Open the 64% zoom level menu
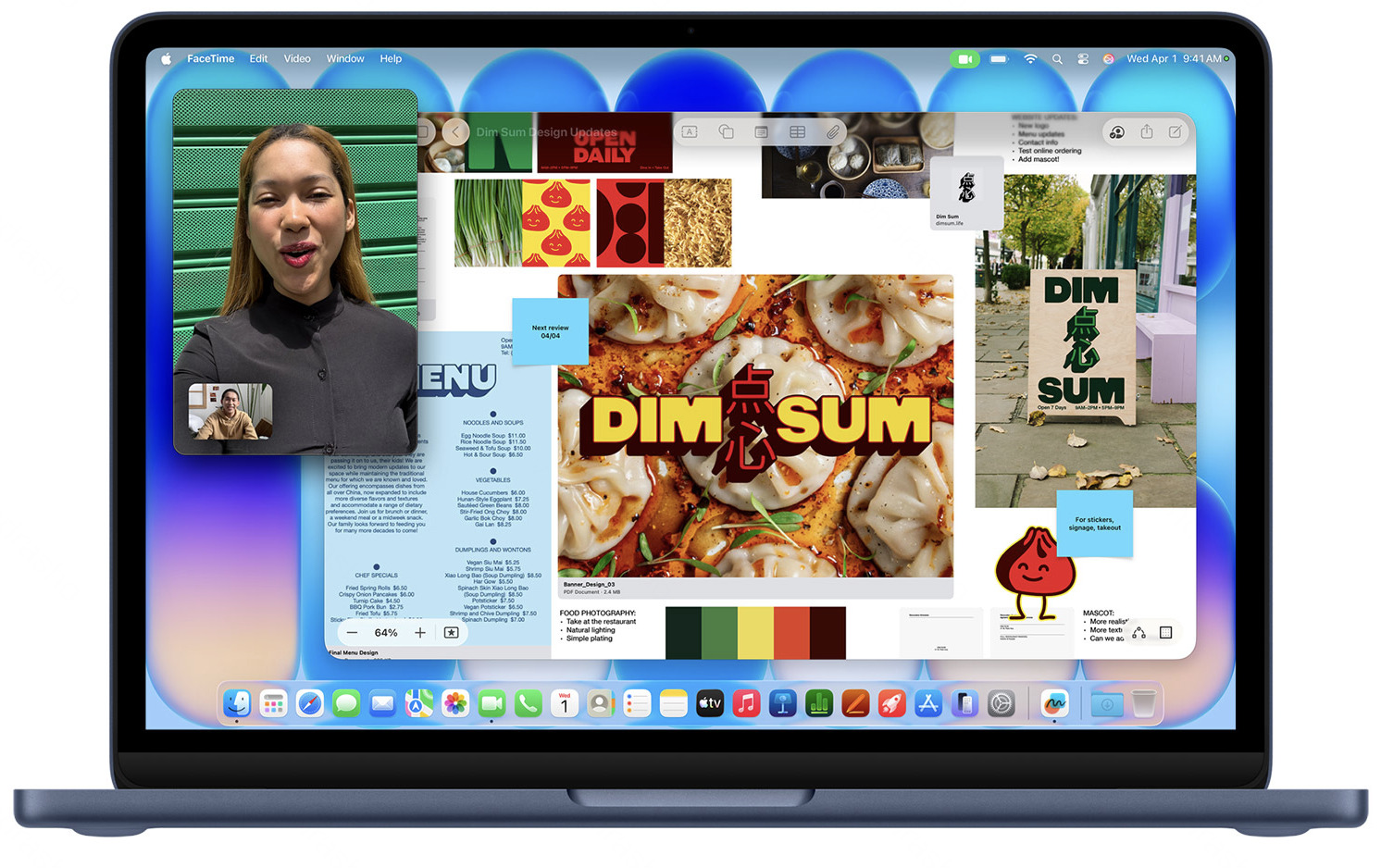The height and width of the screenshot is (868, 1381). (x=386, y=633)
